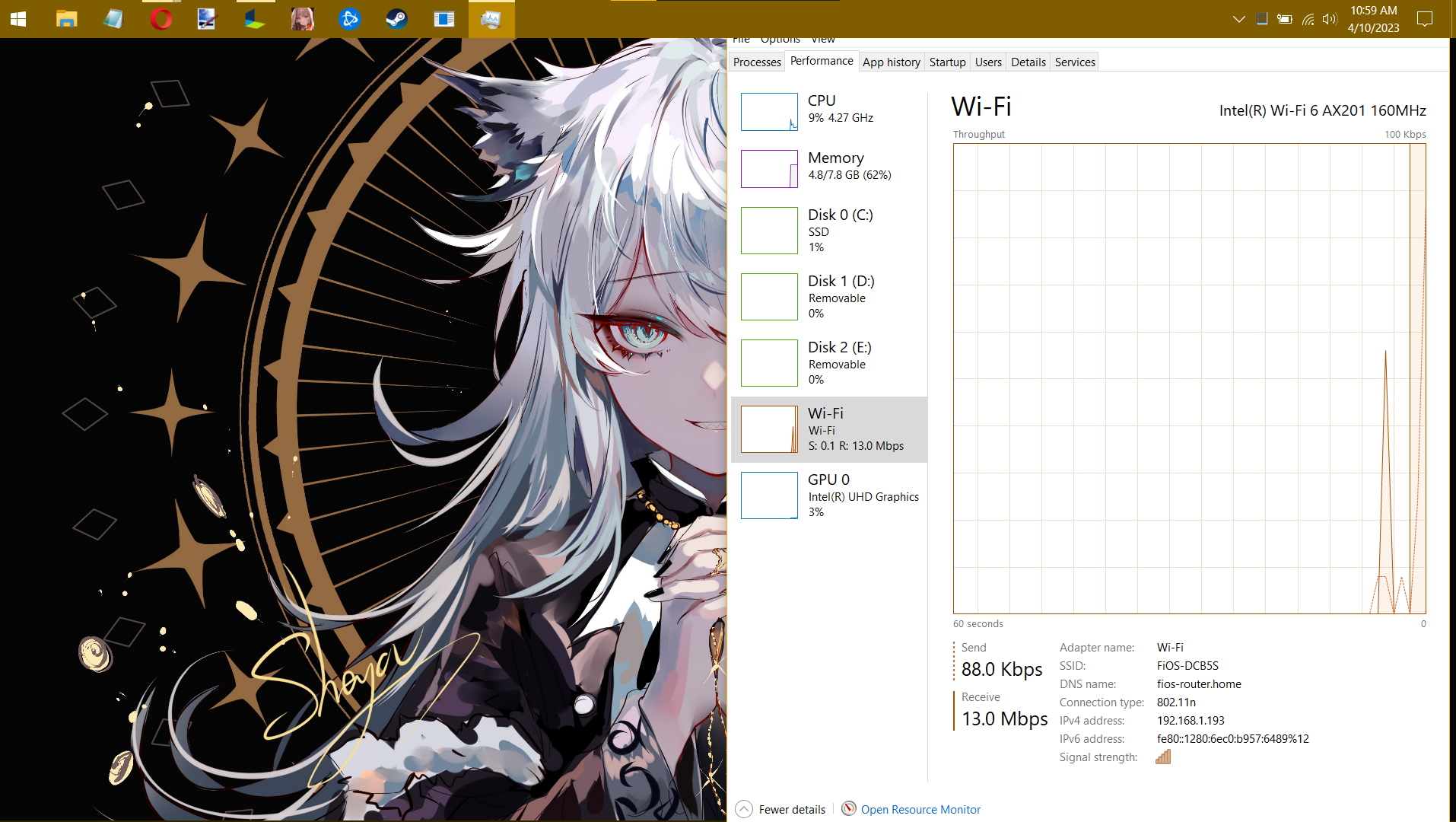
Task: Click the Memory mini graph thumbnail
Action: [x=769, y=169]
